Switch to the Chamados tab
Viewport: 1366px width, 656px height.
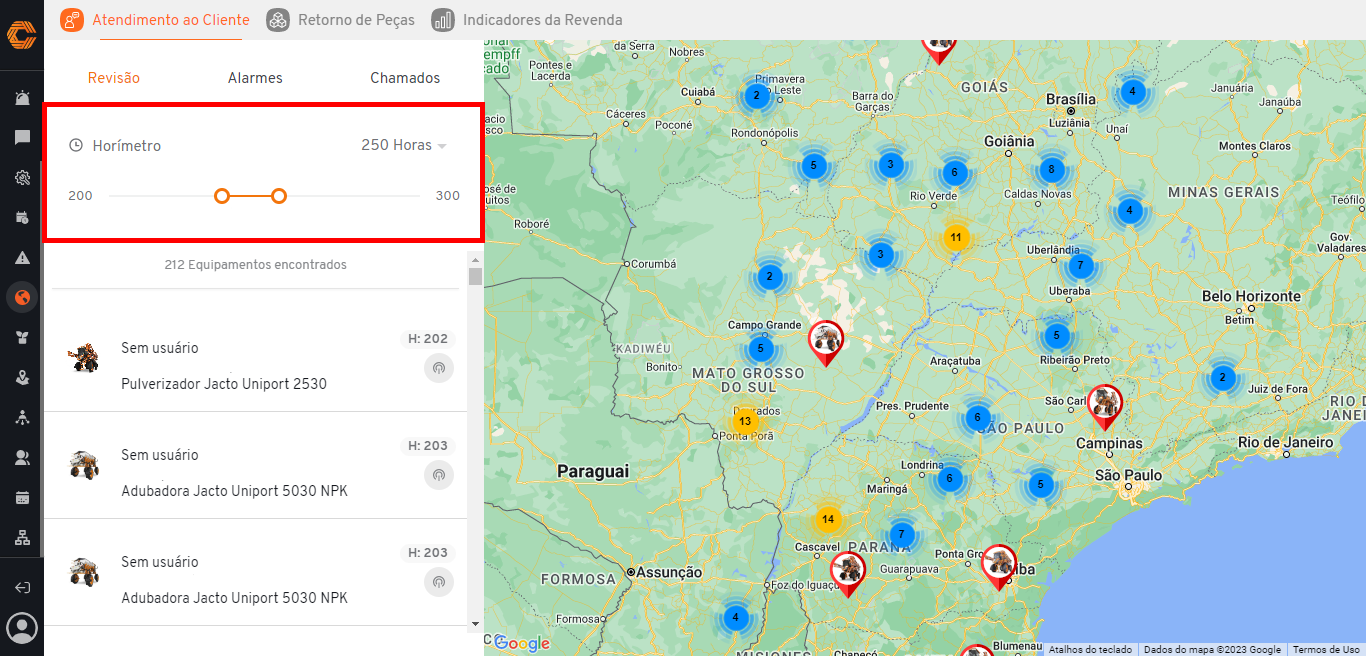[405, 78]
